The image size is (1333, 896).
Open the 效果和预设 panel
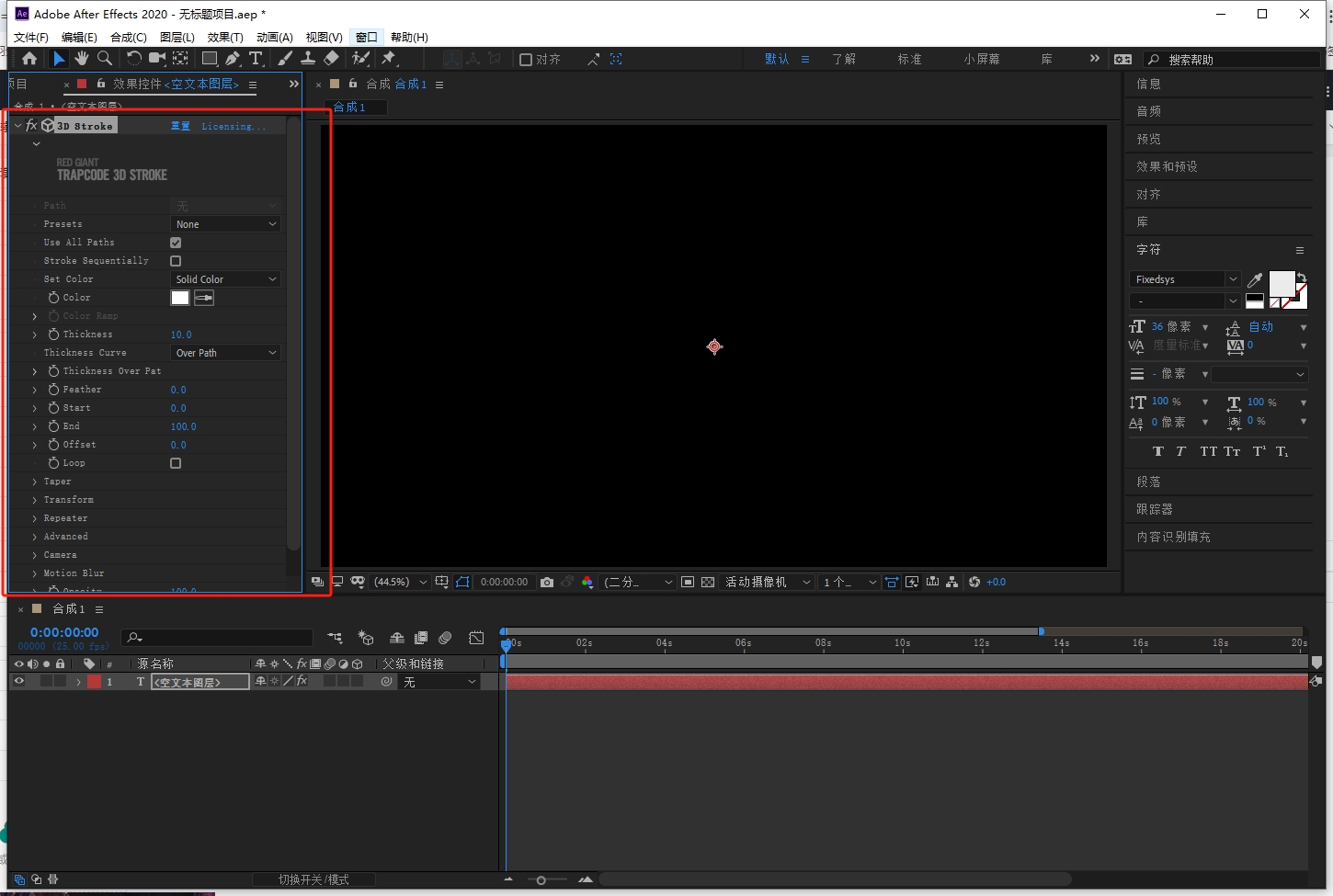pos(1167,166)
